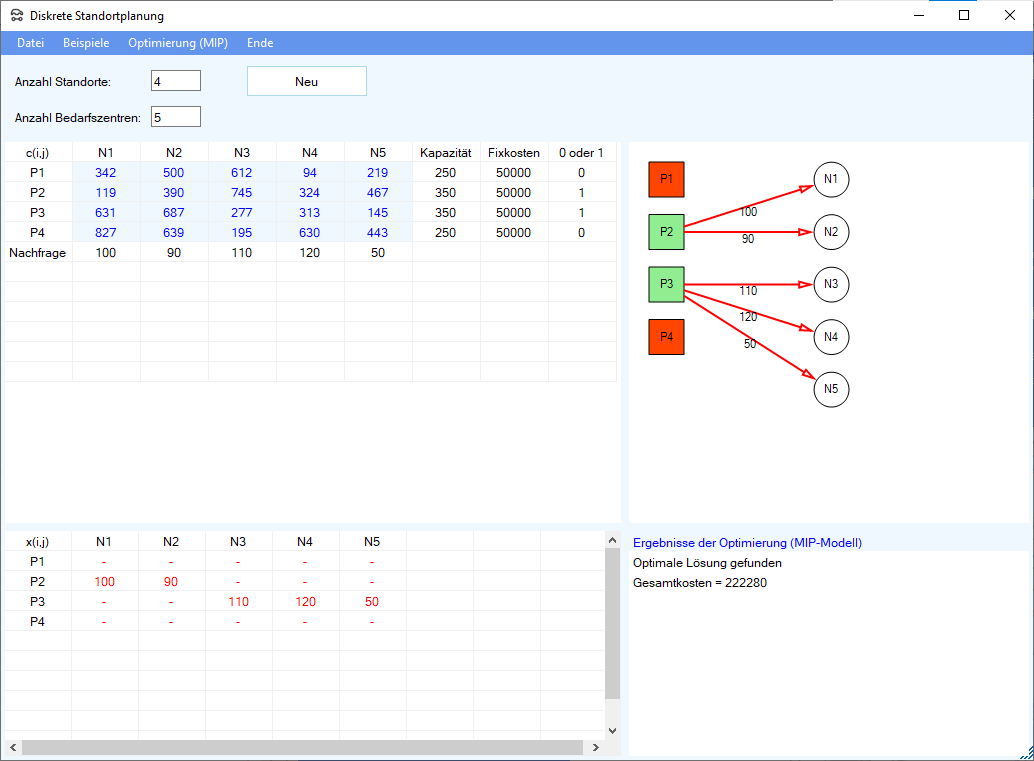This screenshot has width=1034, height=761.
Task: Select the N3 demand center circle
Action: click(x=831, y=284)
